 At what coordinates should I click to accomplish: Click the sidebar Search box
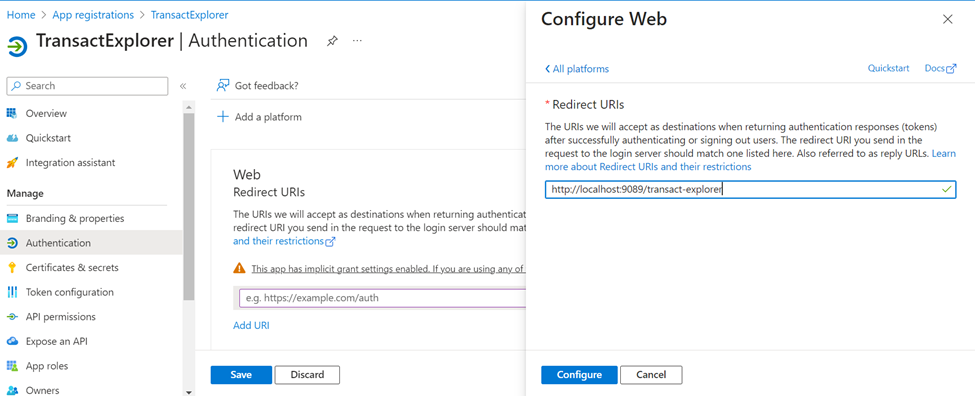(x=87, y=86)
